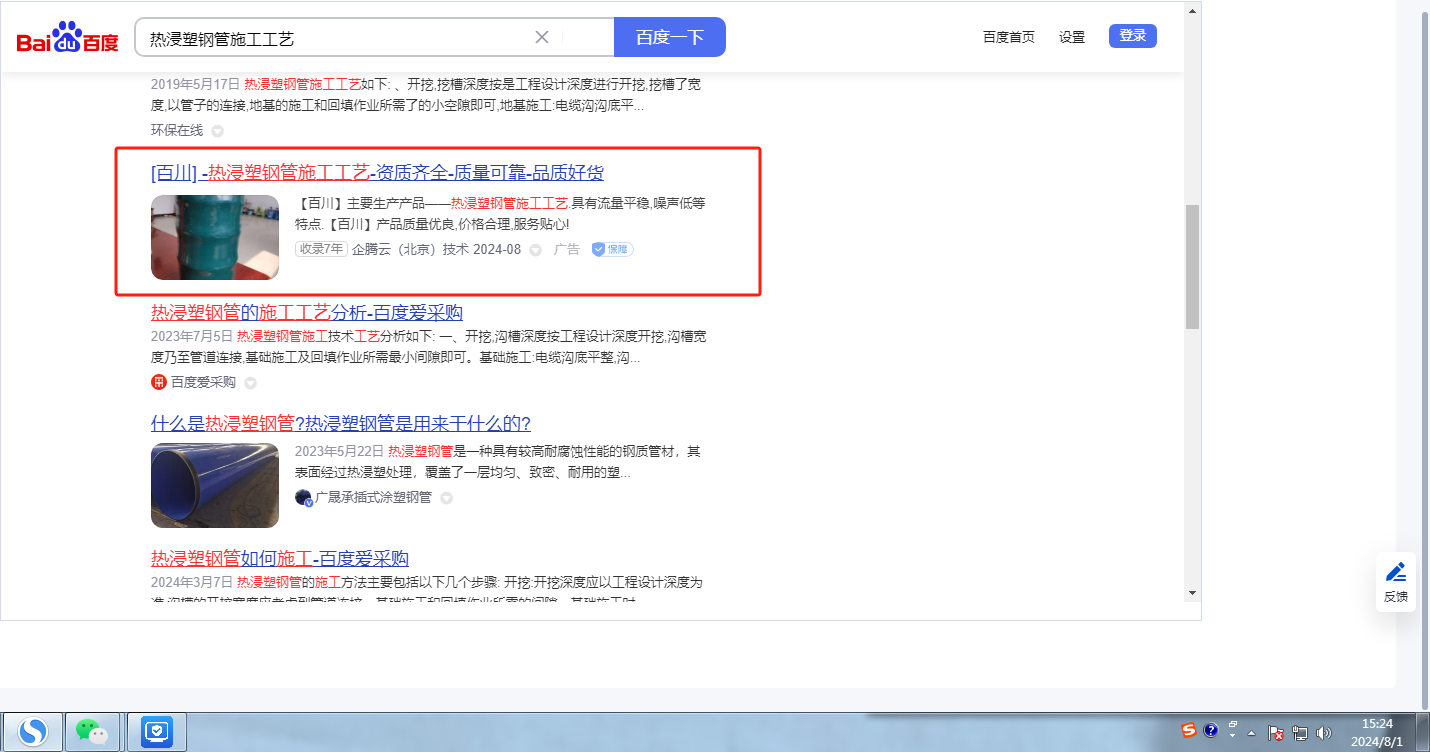Screen dimensions: 1430x752
Task: Click the 反馈 feedback button
Action: (x=1396, y=582)
